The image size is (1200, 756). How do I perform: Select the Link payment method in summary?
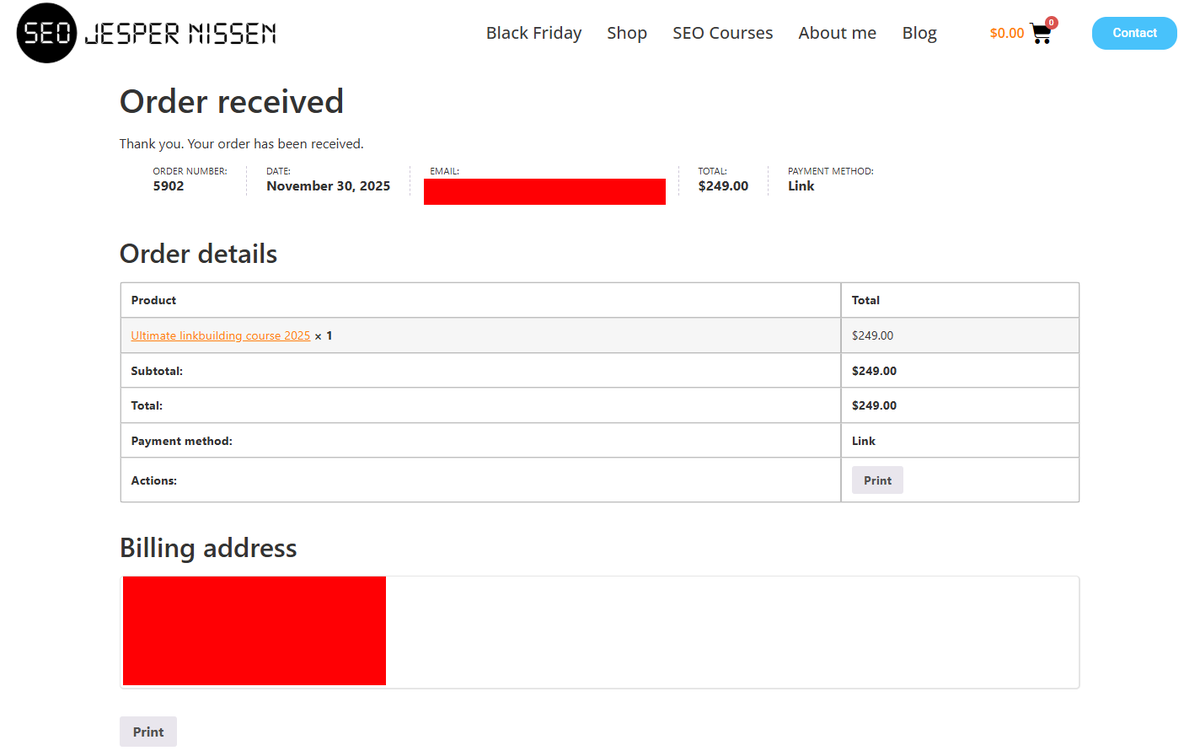point(801,186)
